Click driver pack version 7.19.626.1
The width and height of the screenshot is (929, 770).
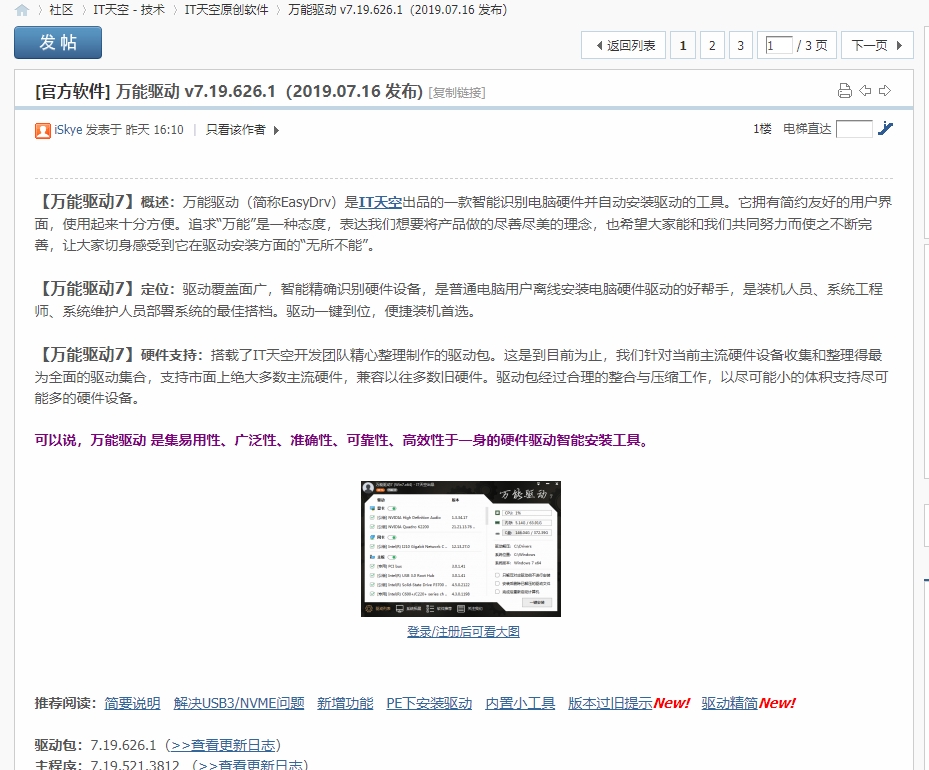click(x=123, y=745)
